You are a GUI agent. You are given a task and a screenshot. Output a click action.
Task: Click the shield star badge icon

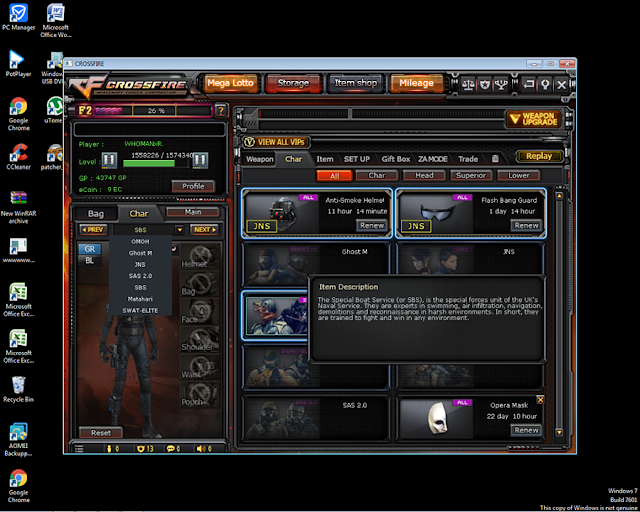[x=484, y=85]
